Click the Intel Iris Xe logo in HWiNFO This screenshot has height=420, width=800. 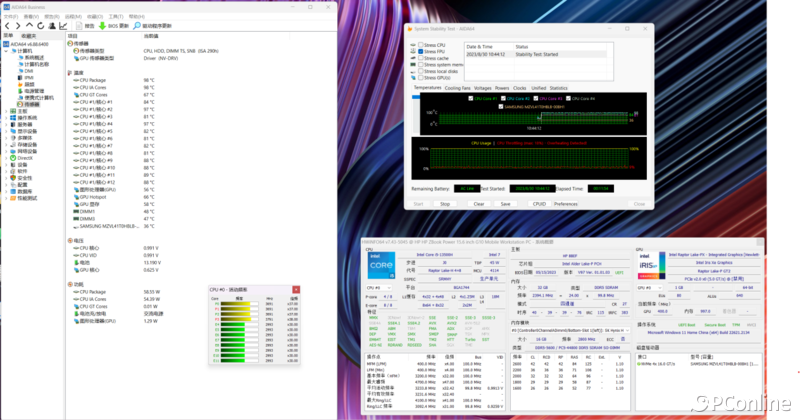pos(652,265)
